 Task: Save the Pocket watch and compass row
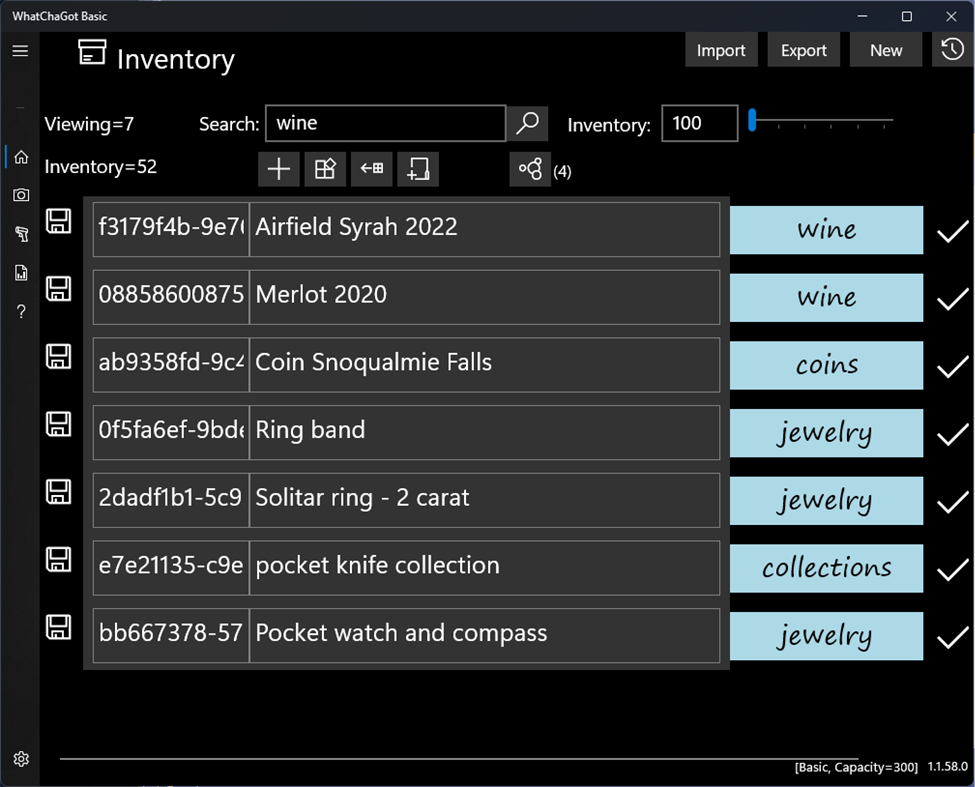click(x=58, y=628)
